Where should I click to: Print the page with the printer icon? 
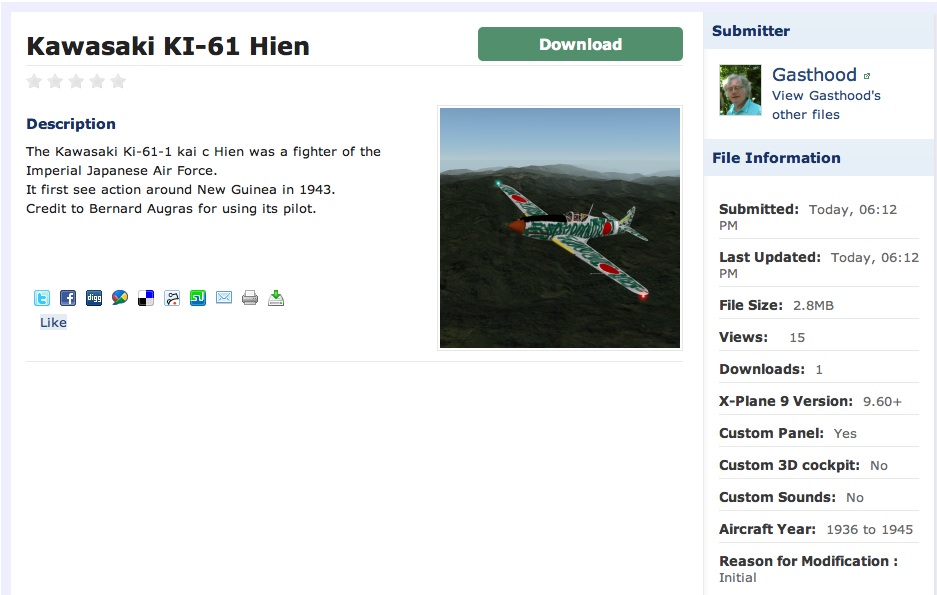tap(250, 298)
